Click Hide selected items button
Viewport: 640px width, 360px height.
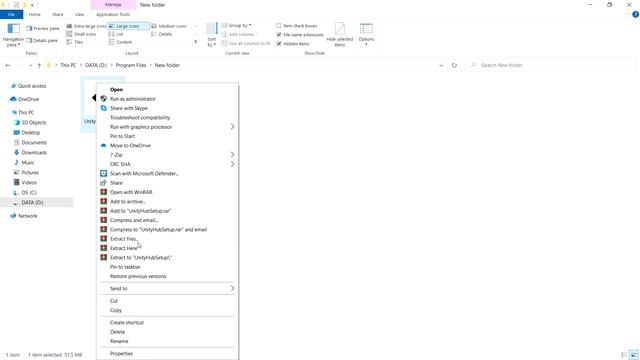[x=340, y=35]
